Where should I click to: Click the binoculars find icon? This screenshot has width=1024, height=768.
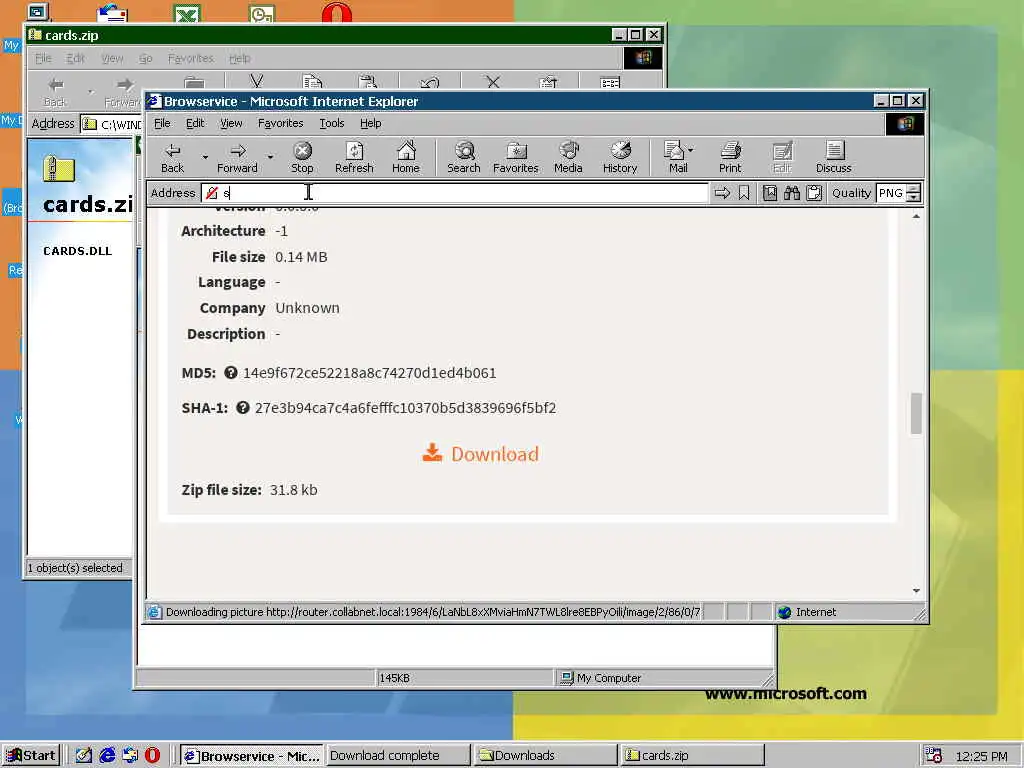tap(792, 193)
